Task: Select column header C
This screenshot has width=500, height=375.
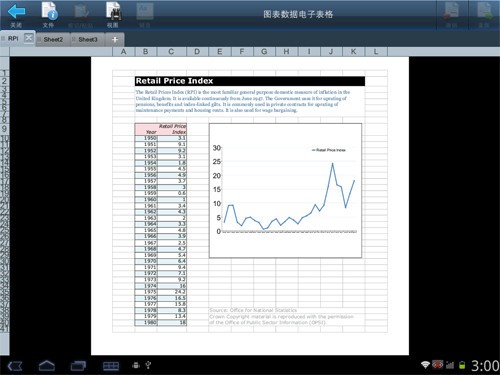Action: [x=171, y=52]
